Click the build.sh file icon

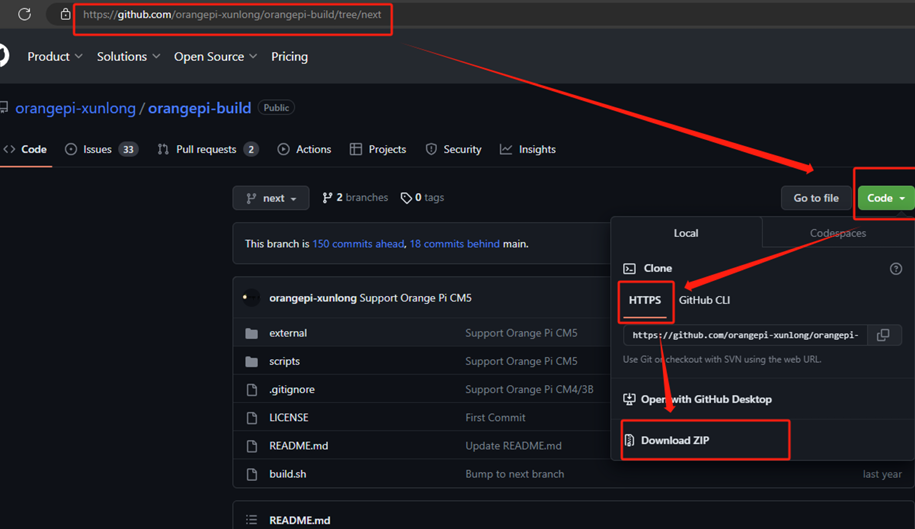252,474
